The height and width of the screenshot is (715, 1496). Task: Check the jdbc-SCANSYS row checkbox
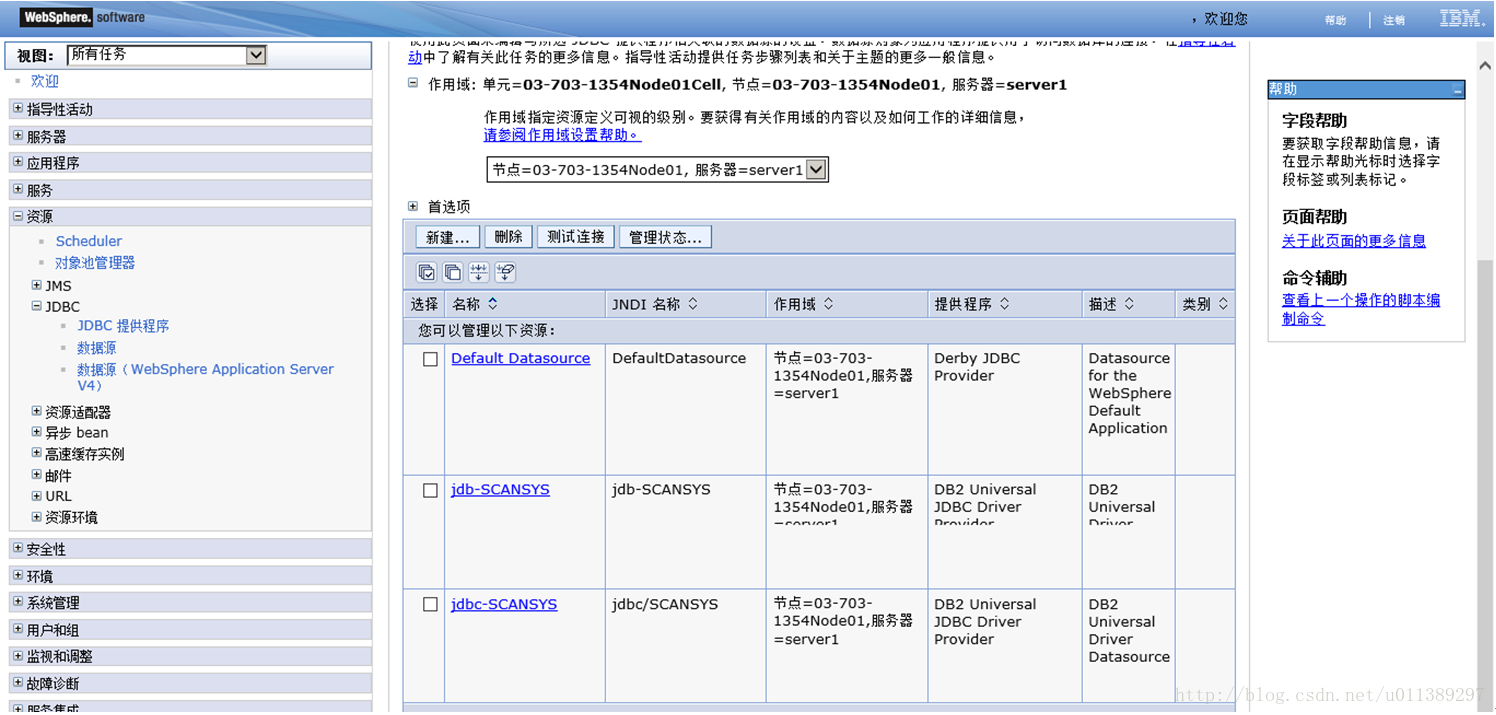click(430, 605)
